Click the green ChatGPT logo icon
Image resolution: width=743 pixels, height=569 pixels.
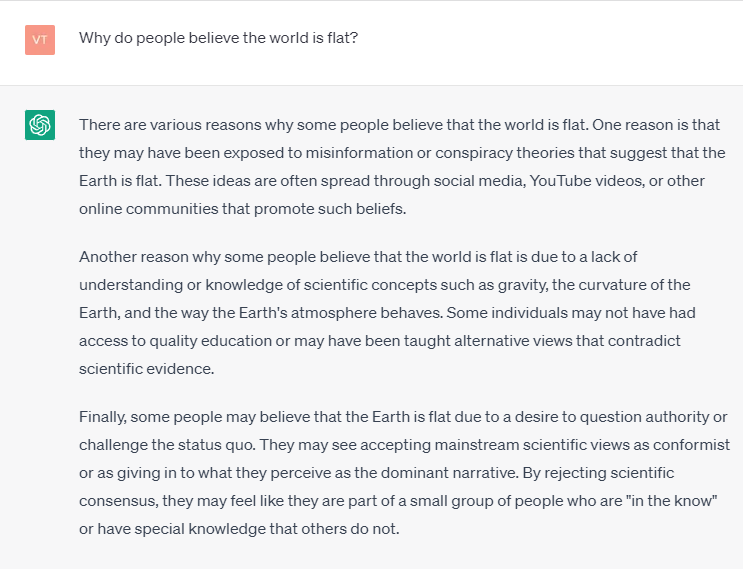[40, 125]
